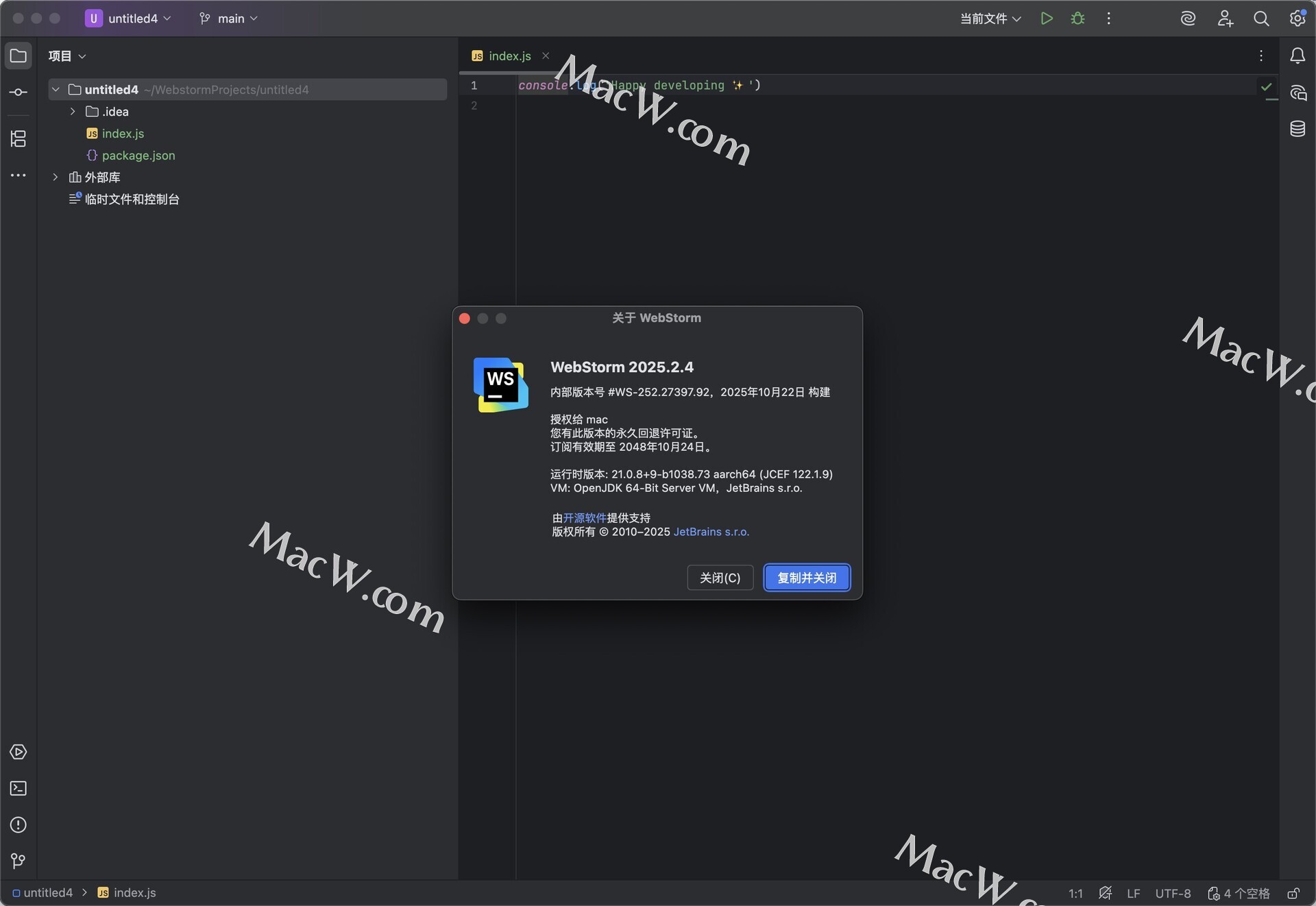1316x906 pixels.
Task: Open the AI Assistant swirl icon
Action: (x=1188, y=19)
